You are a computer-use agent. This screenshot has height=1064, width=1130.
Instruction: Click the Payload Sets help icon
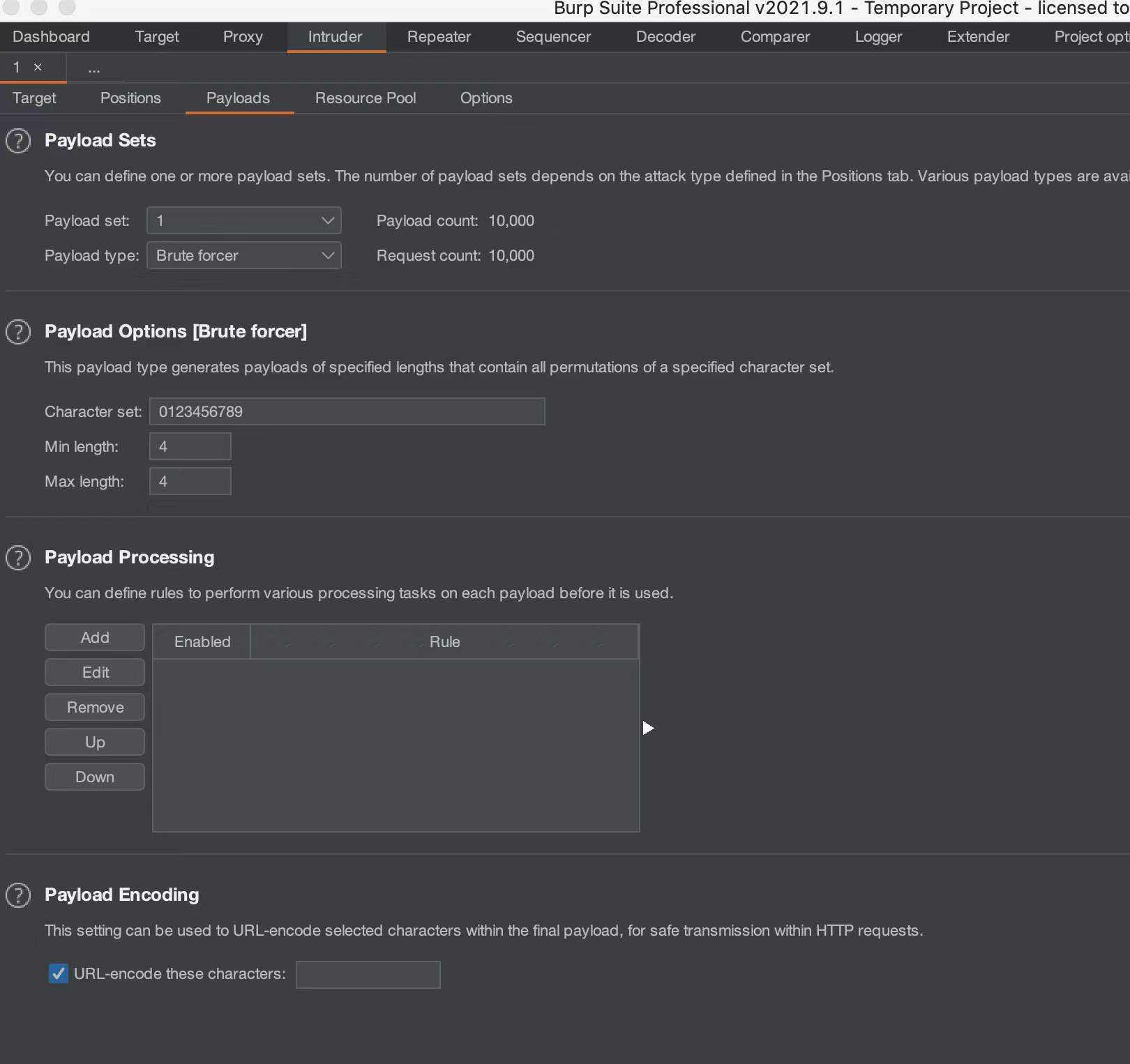tap(18, 141)
